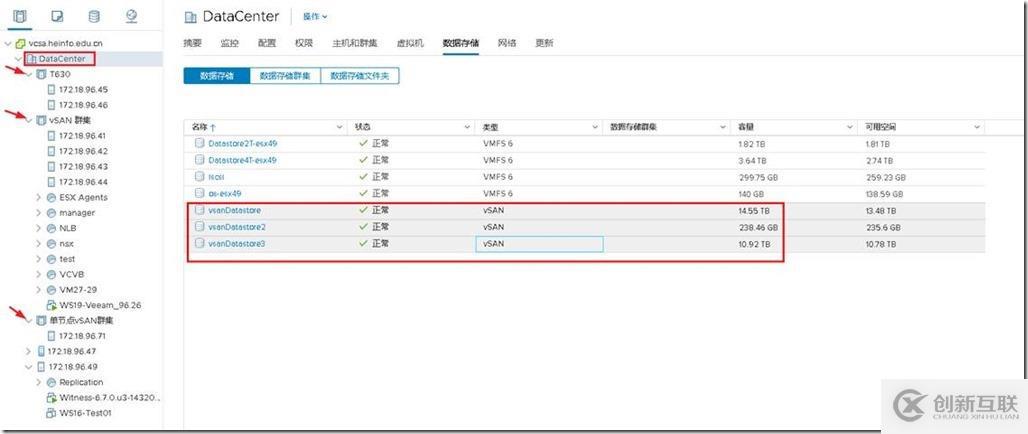This screenshot has height=434, width=1028.
Task: Select the 数据存储 view button
Action: pyautogui.click(x=216, y=76)
